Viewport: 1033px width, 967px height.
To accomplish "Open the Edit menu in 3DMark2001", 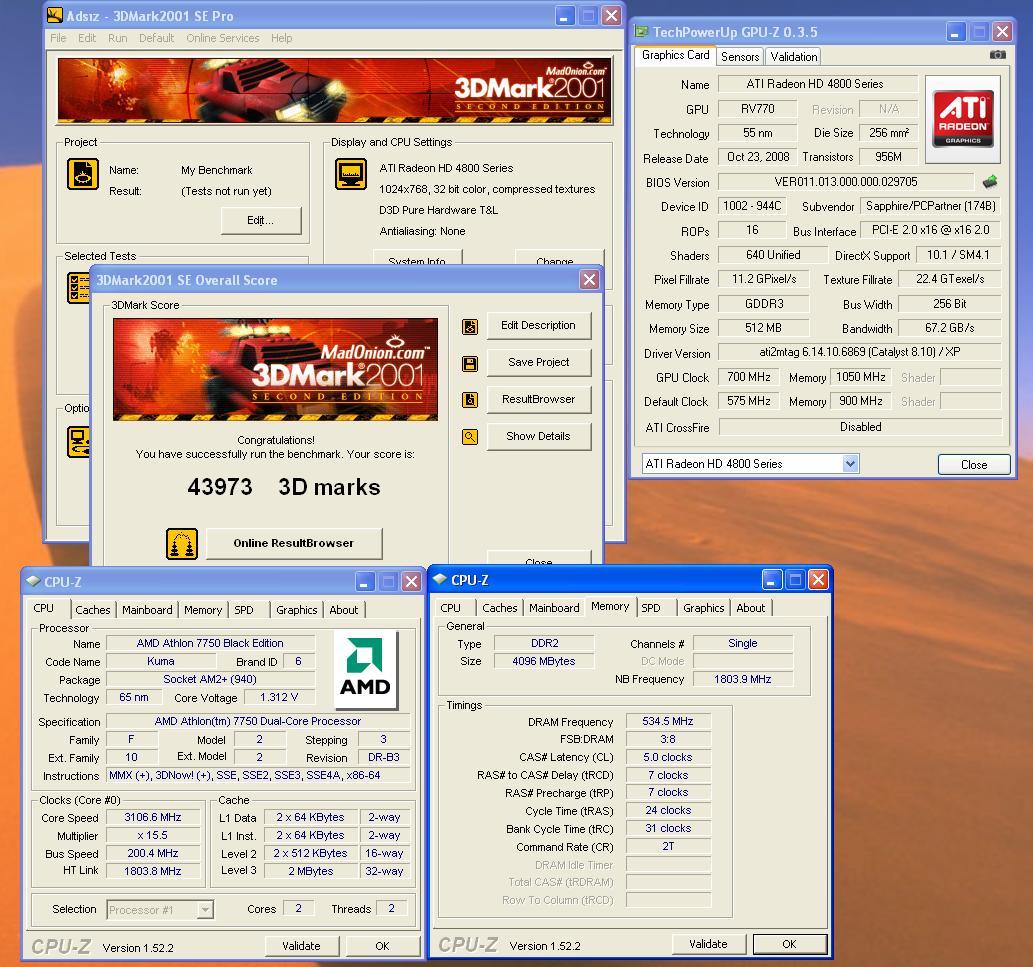I will pyautogui.click(x=87, y=38).
